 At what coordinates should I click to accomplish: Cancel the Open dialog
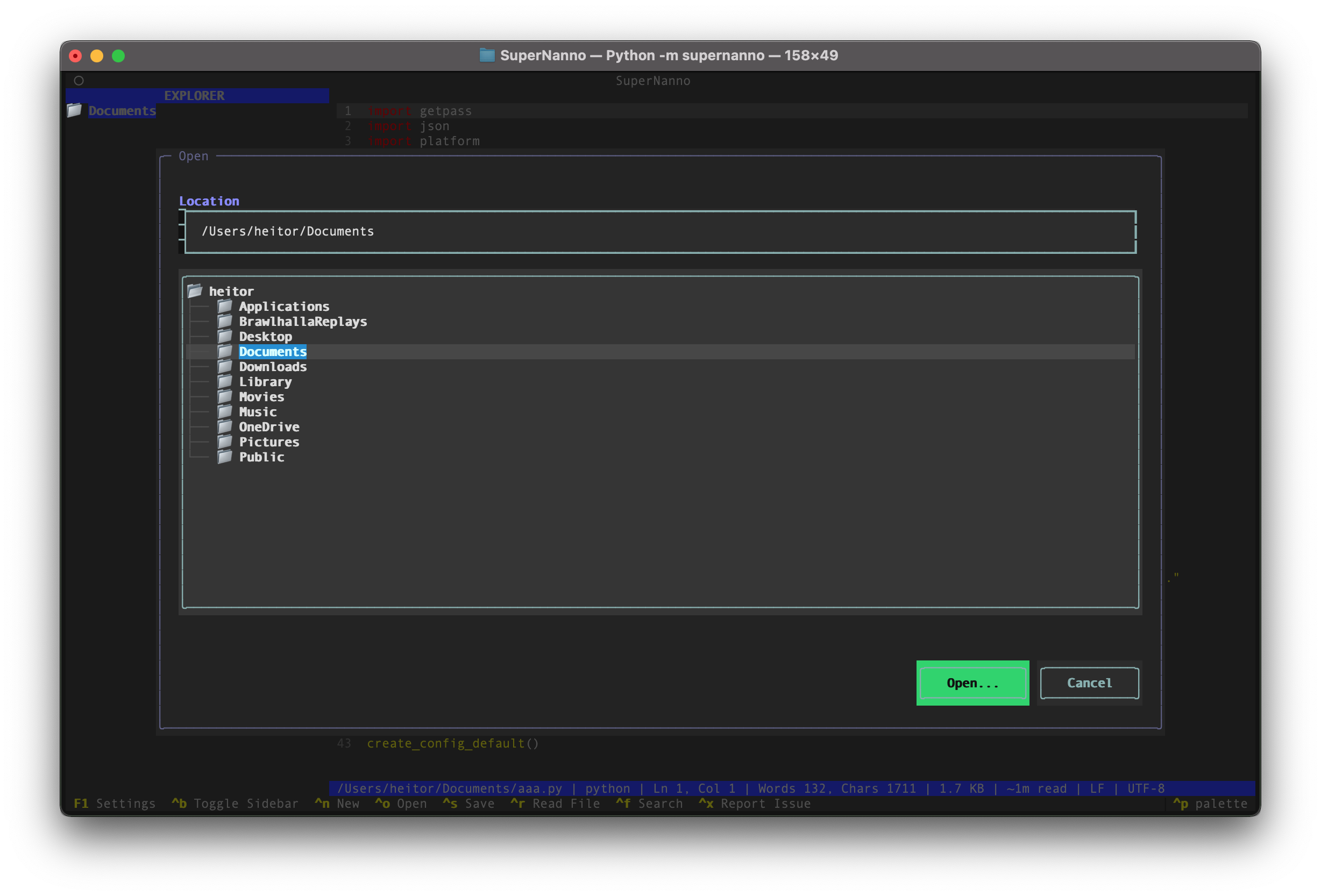tap(1089, 683)
